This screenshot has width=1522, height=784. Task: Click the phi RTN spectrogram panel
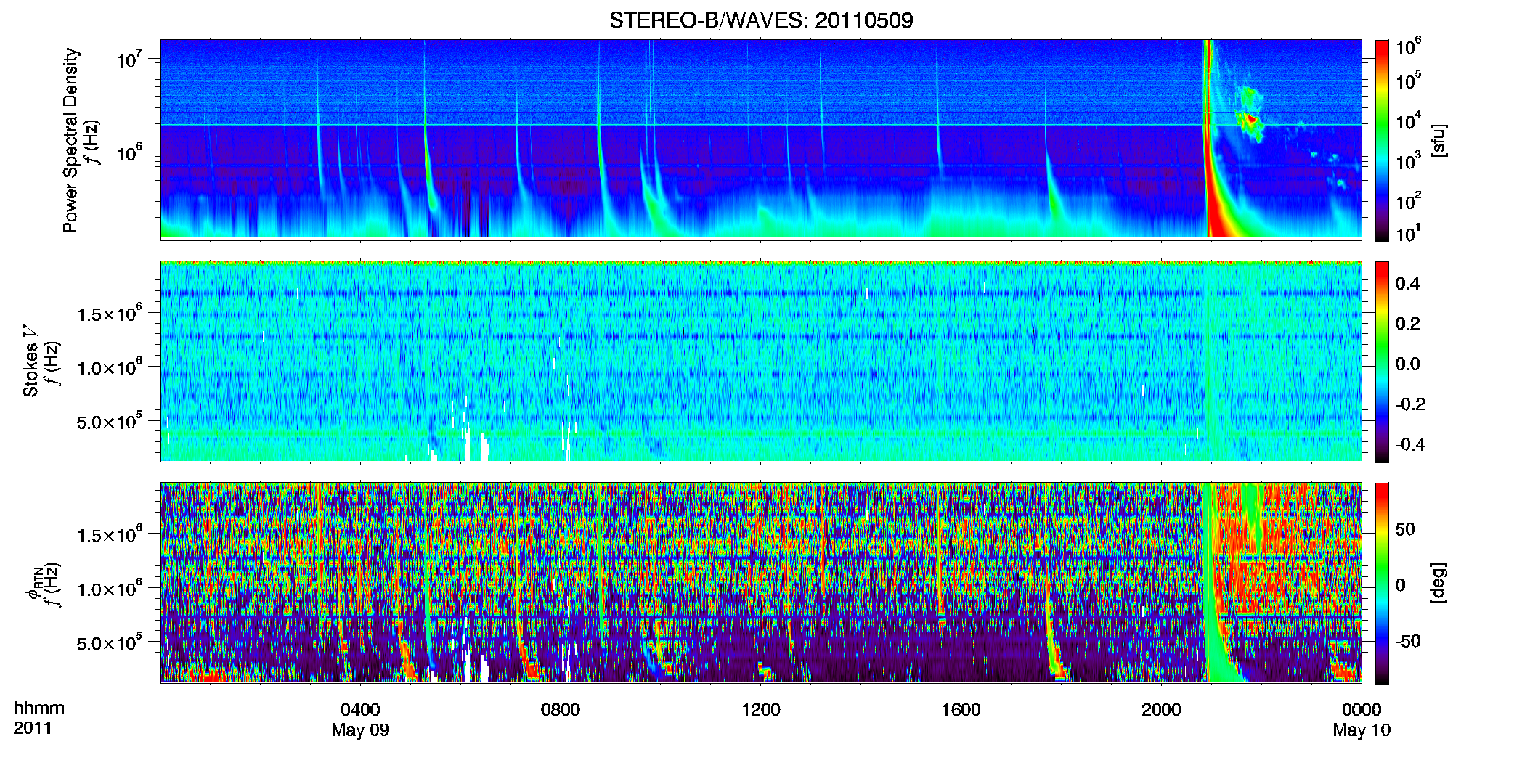coord(761,583)
